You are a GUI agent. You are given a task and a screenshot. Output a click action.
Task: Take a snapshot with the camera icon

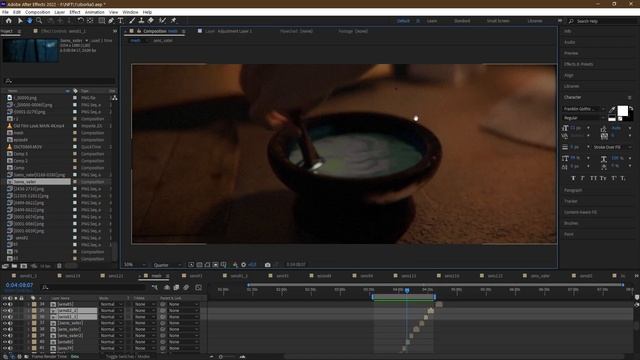click(267, 264)
